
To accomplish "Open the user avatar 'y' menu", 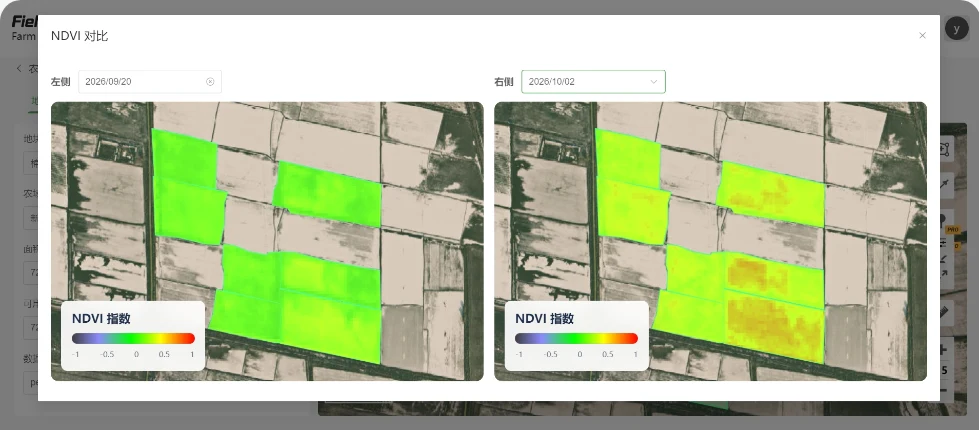I will pos(956,29).
